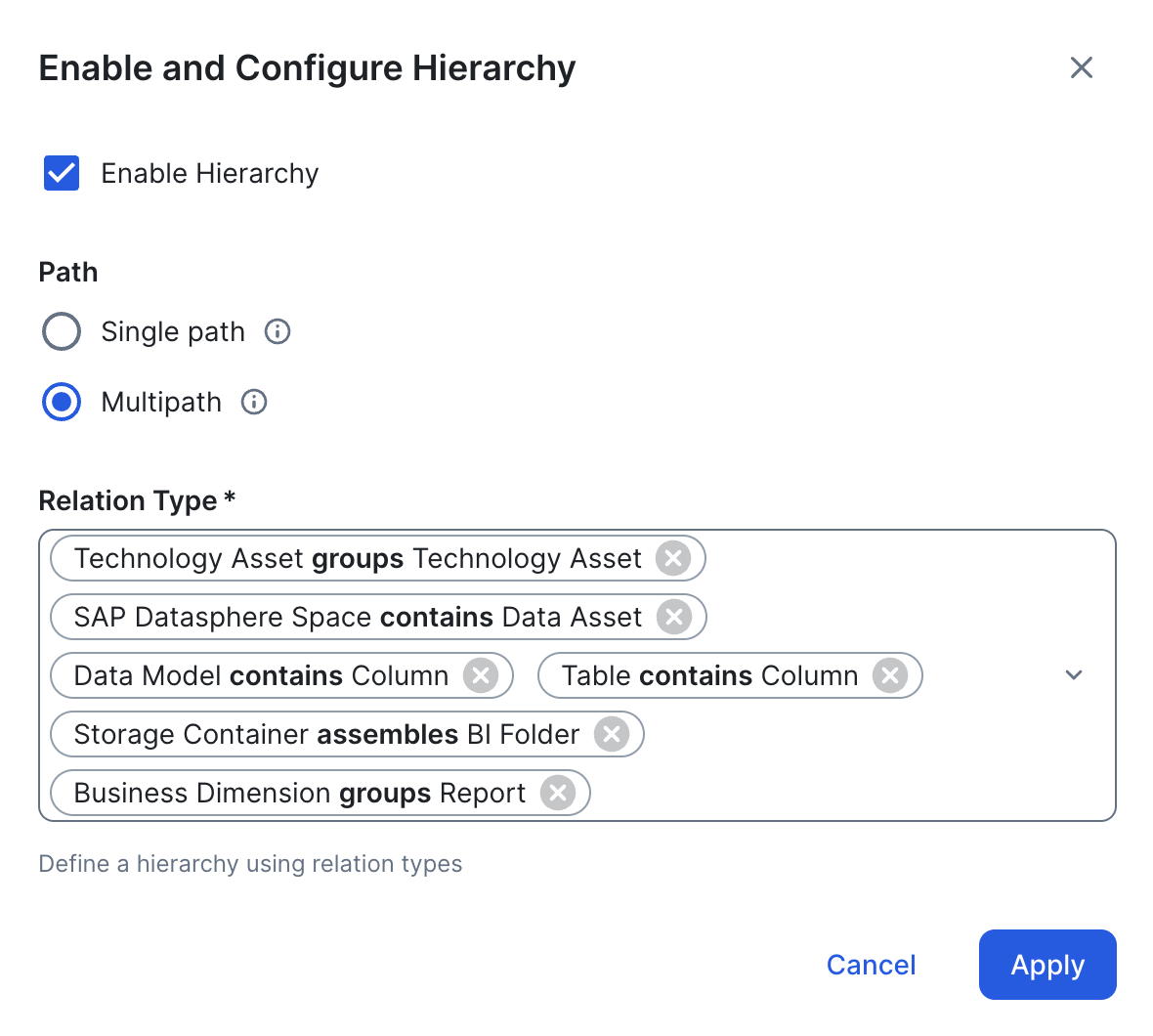Click the Table contains Column chip label

pyautogui.click(x=709, y=675)
